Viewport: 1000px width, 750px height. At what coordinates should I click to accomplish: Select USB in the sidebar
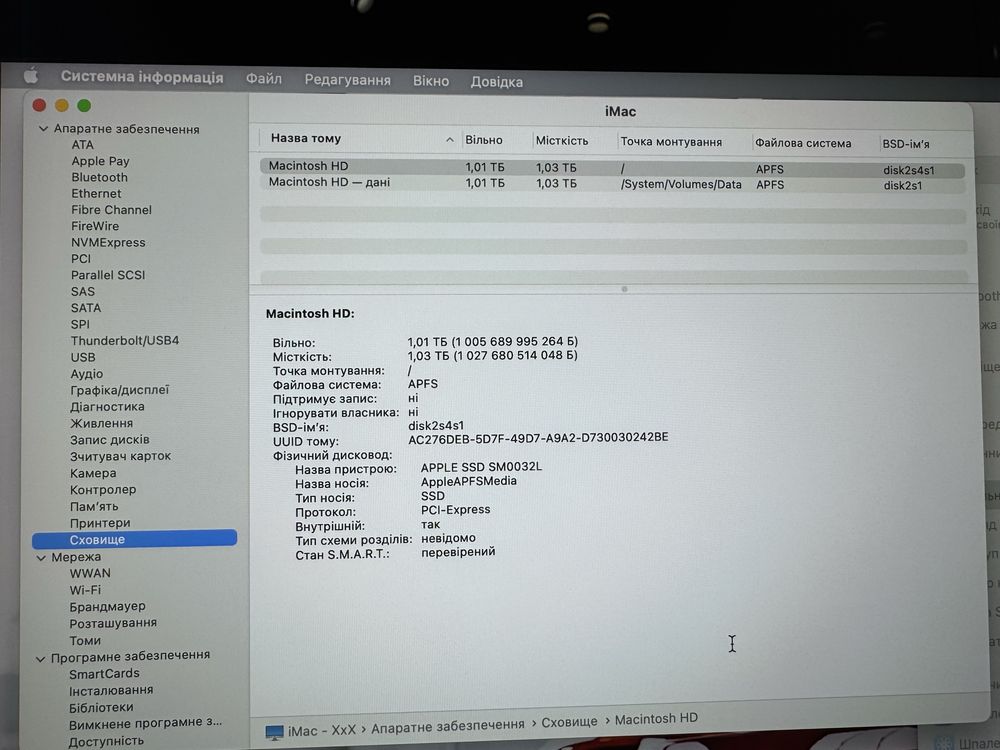[83, 358]
